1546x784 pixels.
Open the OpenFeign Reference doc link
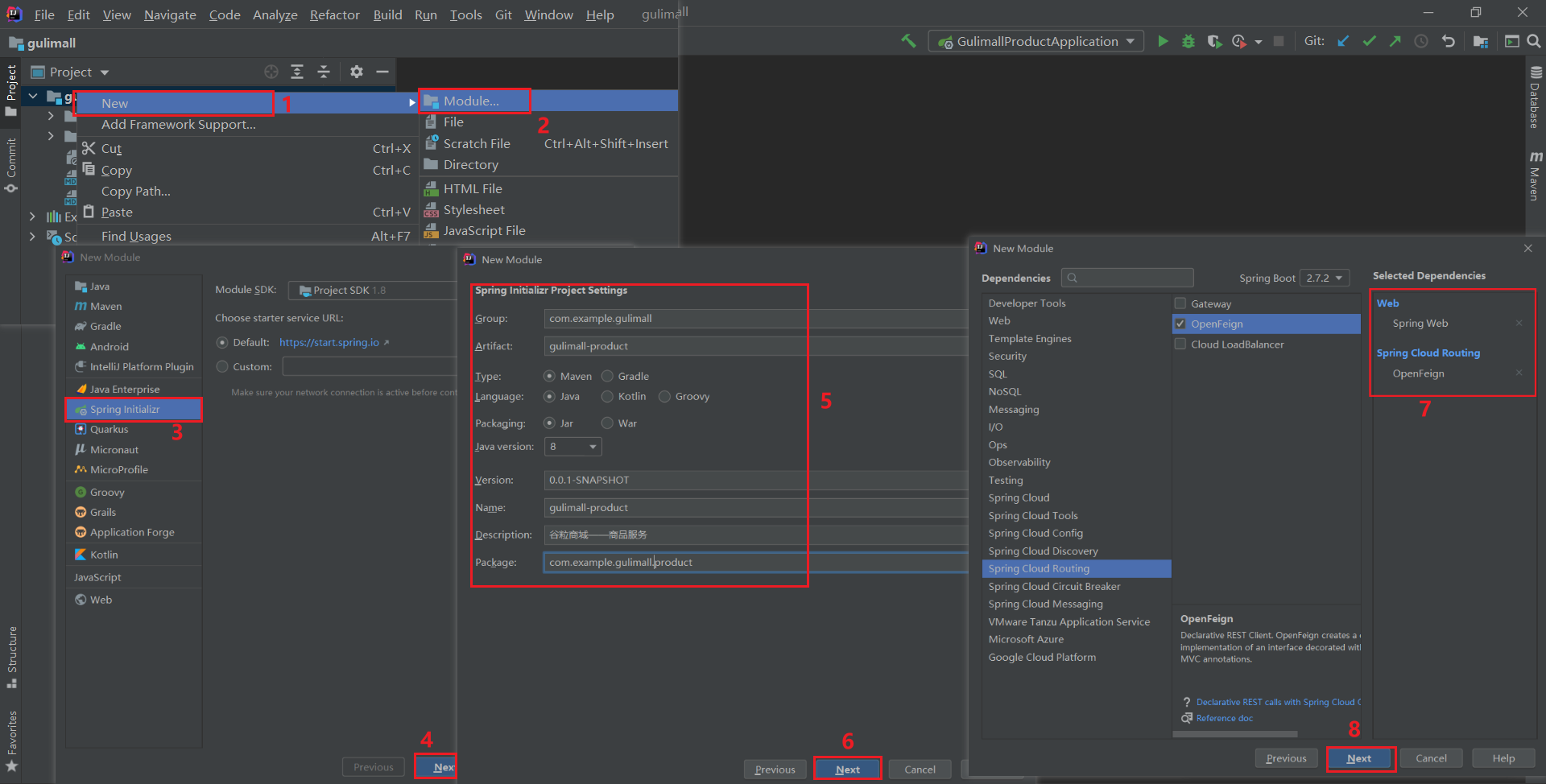[x=1224, y=718]
